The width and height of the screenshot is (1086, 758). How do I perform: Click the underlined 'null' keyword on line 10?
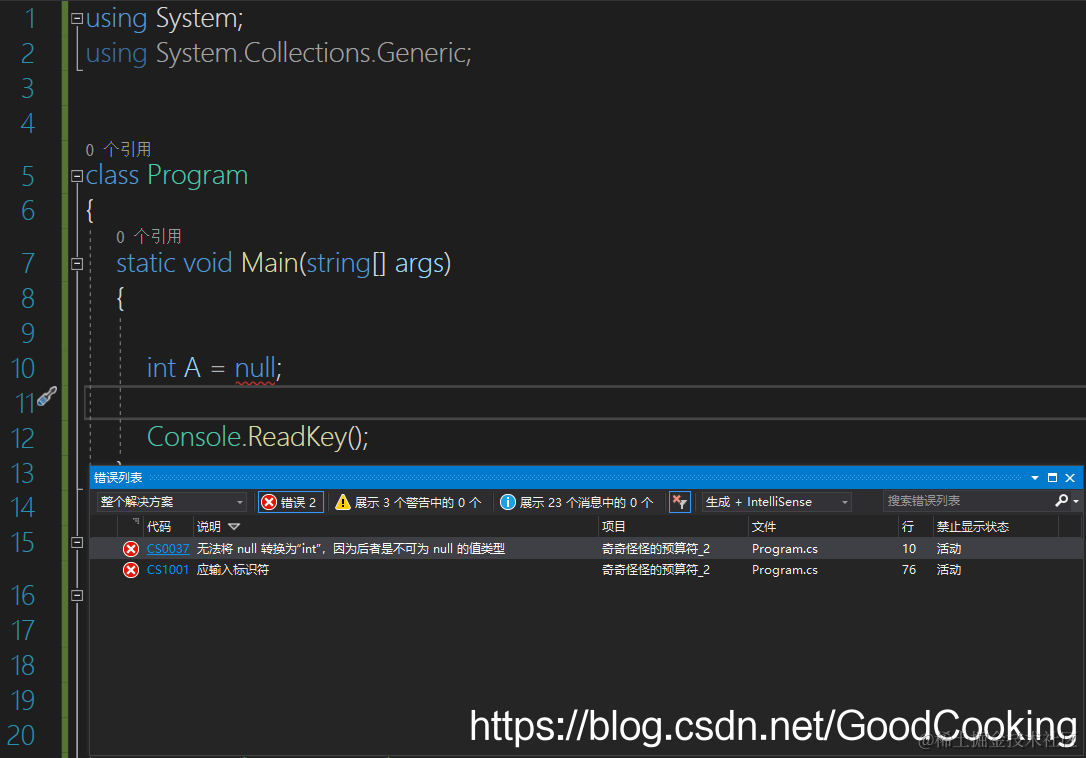pos(255,368)
